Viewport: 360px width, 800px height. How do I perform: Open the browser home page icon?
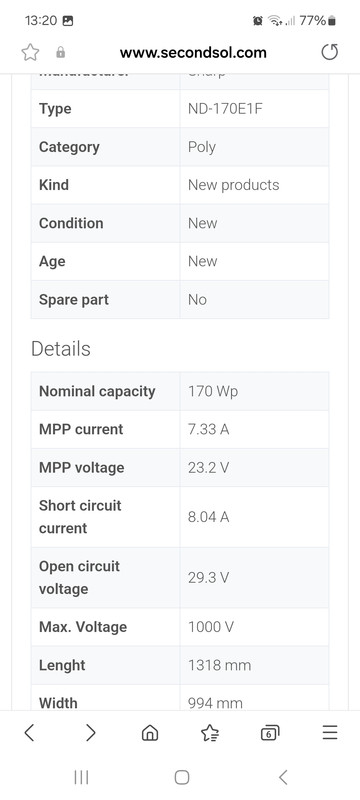(150, 733)
